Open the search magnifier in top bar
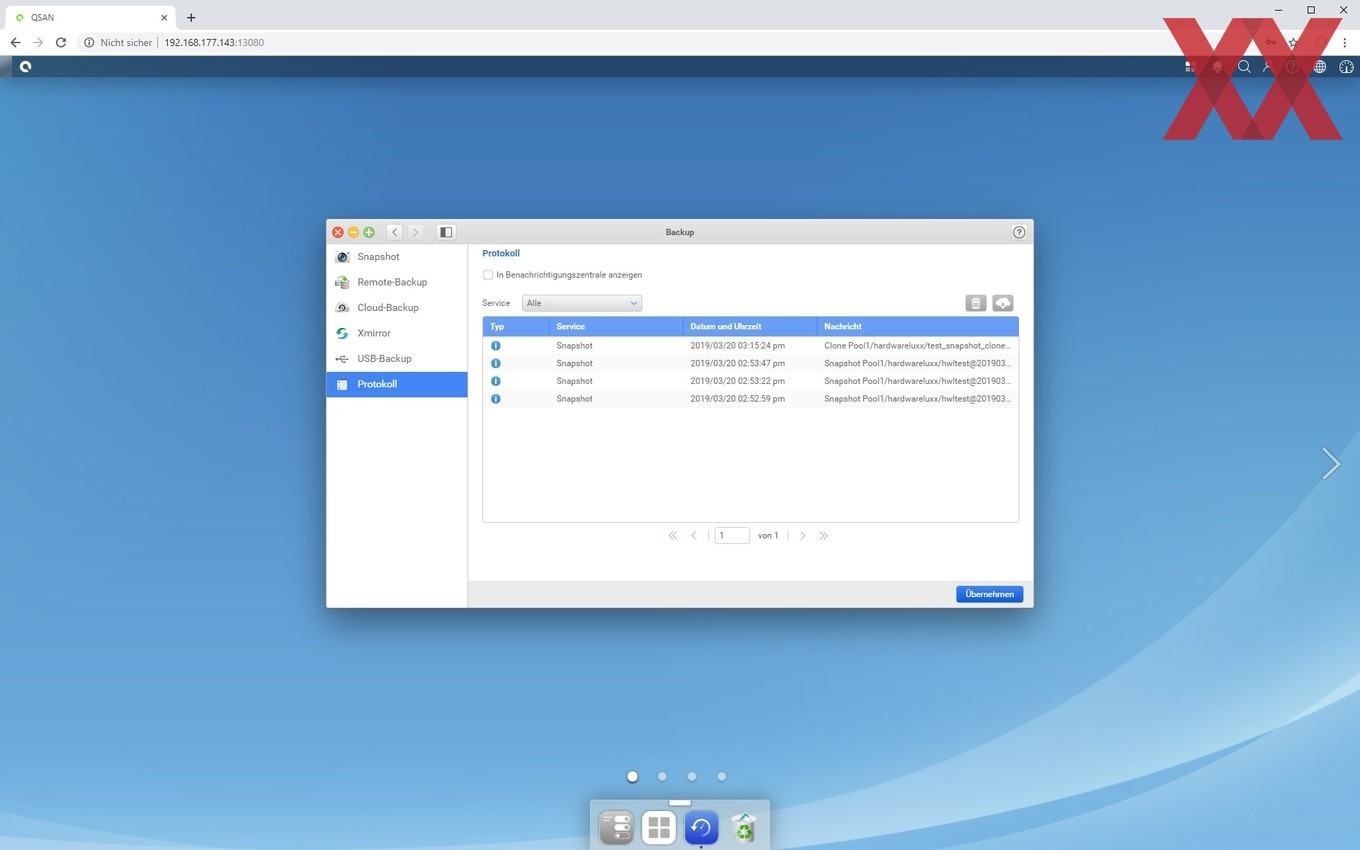 point(1244,67)
